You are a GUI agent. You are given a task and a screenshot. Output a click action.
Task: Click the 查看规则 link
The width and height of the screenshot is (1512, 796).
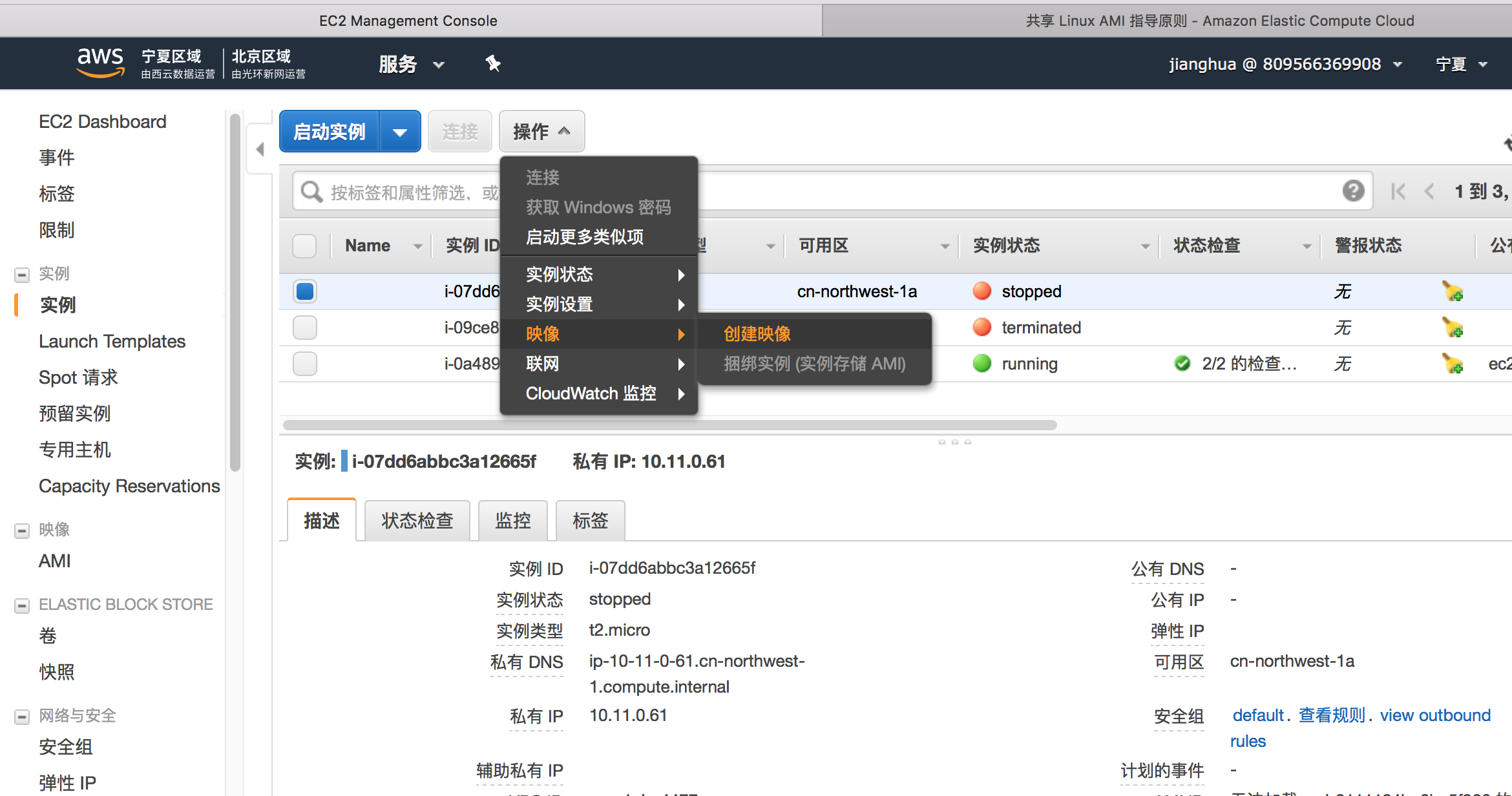point(1332,715)
